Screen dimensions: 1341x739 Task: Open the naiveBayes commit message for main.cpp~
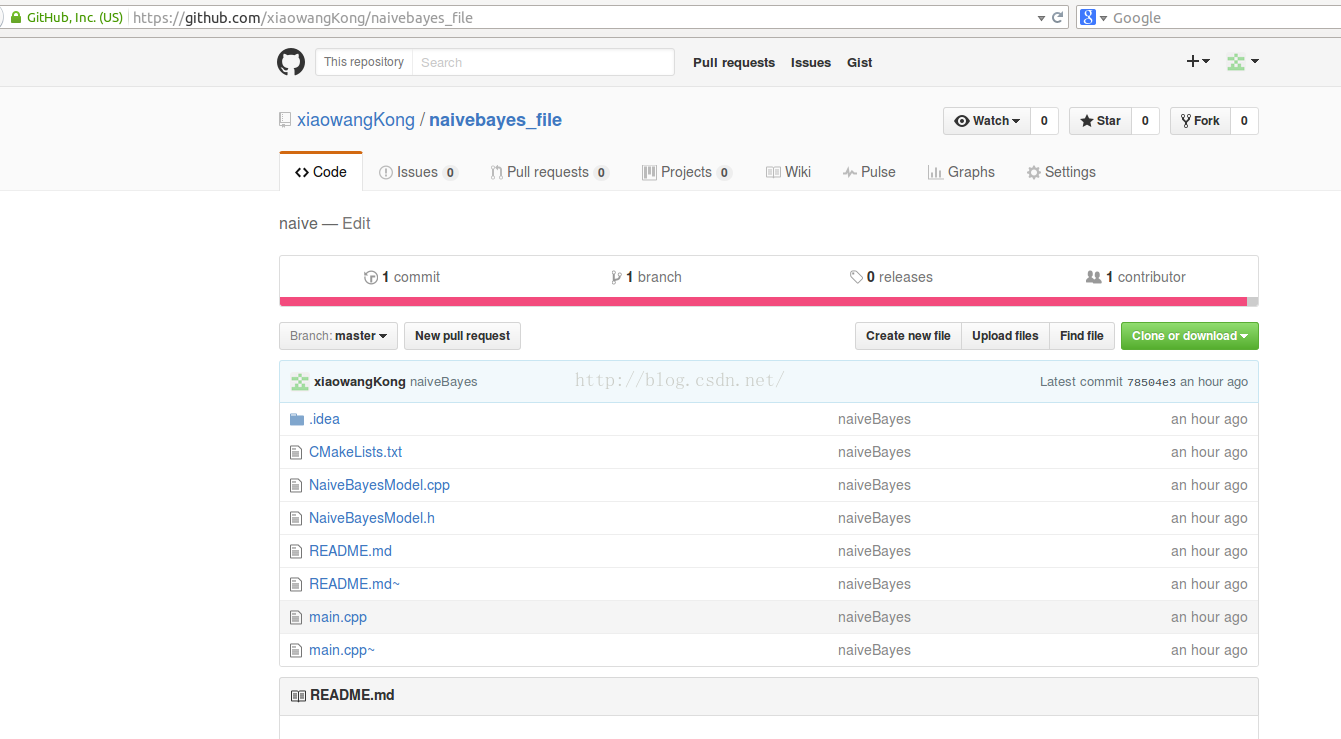[874, 650]
